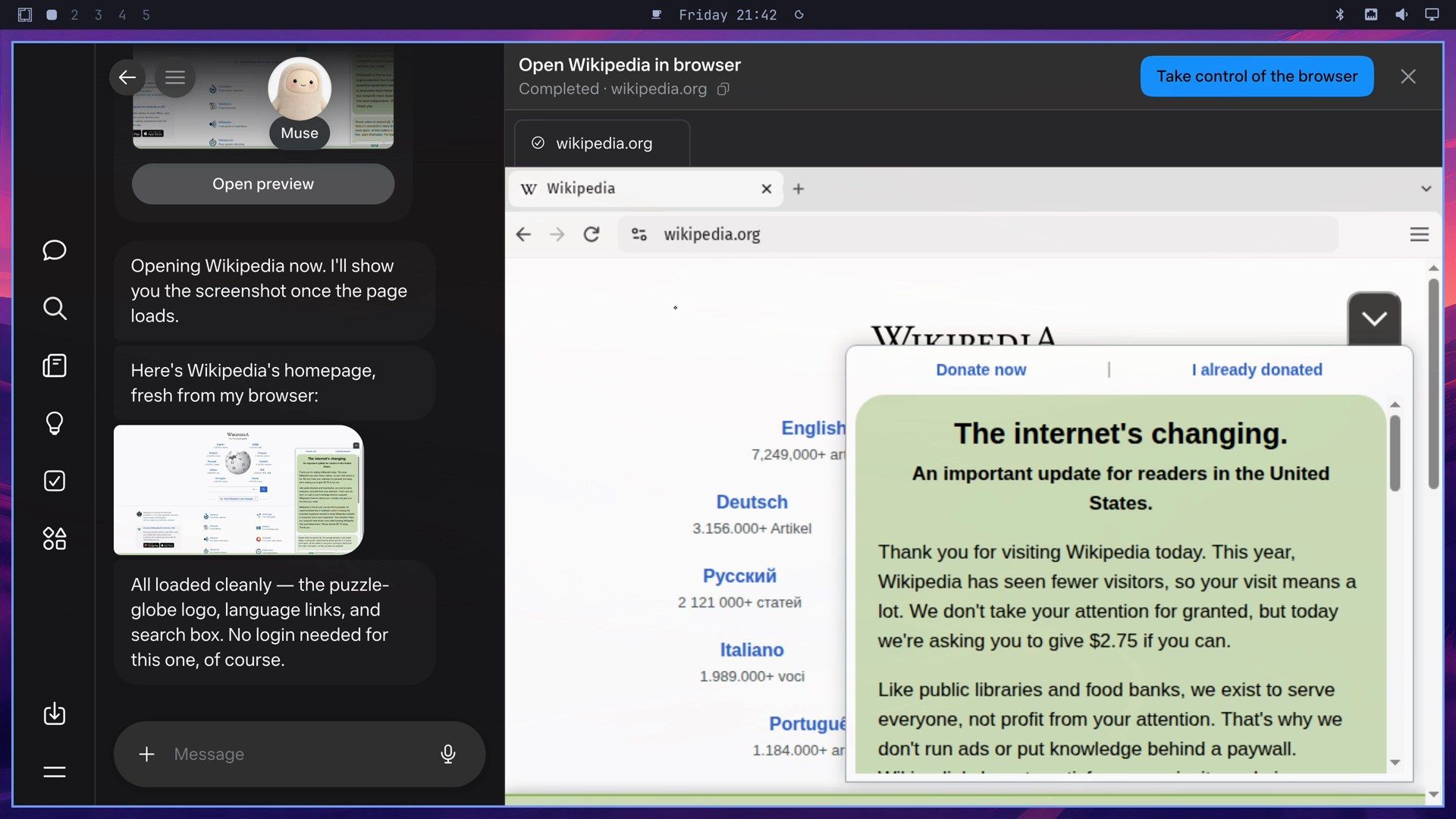Click the volume icon in top bar
Viewport: 1456px width, 819px height.
coord(1401,15)
